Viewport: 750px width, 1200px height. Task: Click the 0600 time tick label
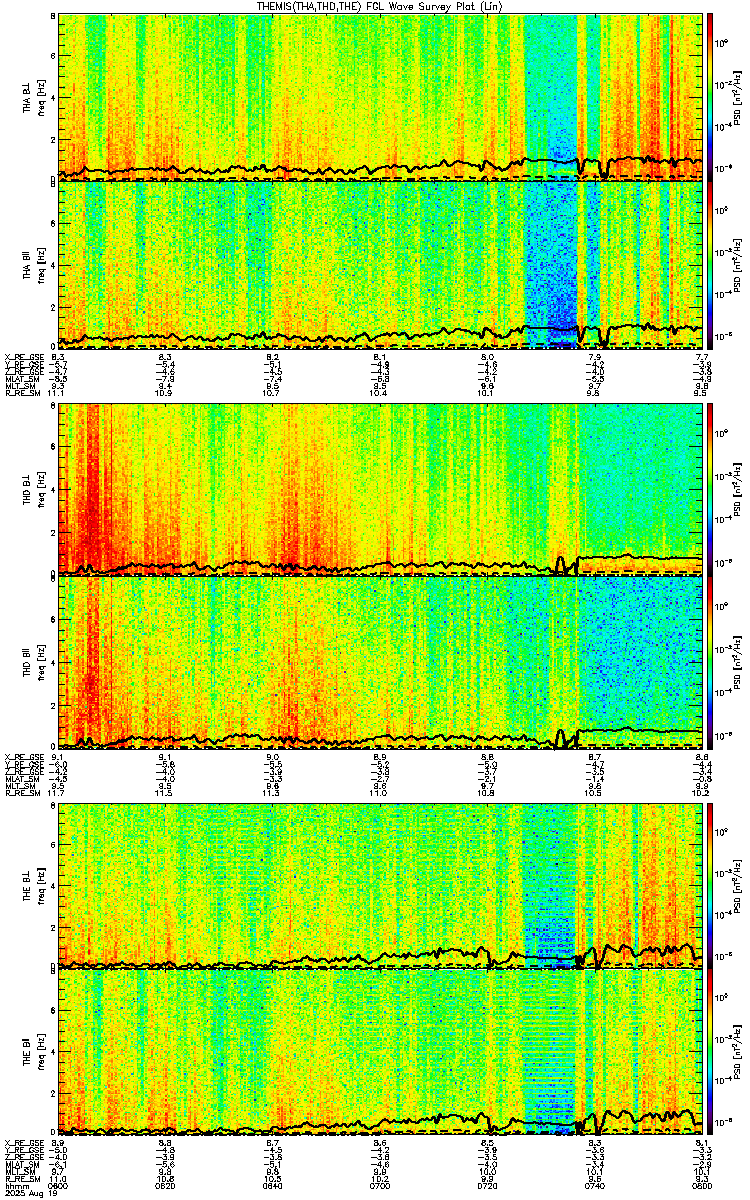[x=59, y=1187]
